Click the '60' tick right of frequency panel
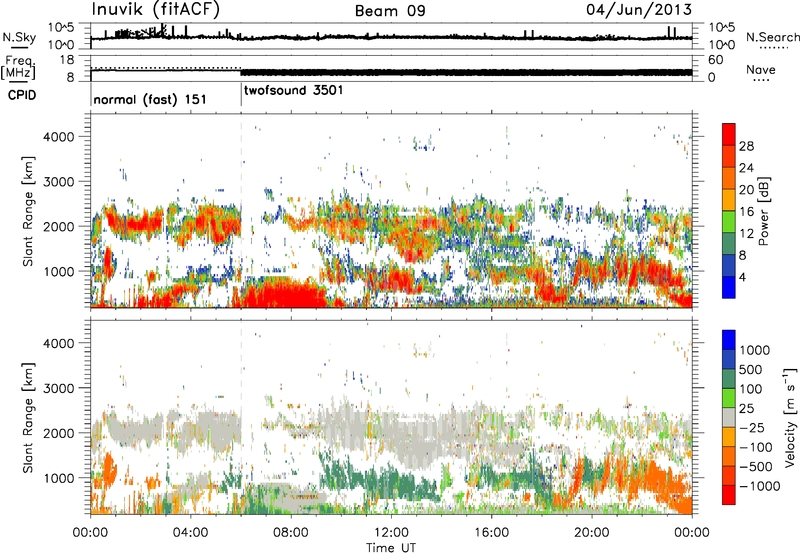This screenshot has height=554, width=800. click(x=715, y=60)
